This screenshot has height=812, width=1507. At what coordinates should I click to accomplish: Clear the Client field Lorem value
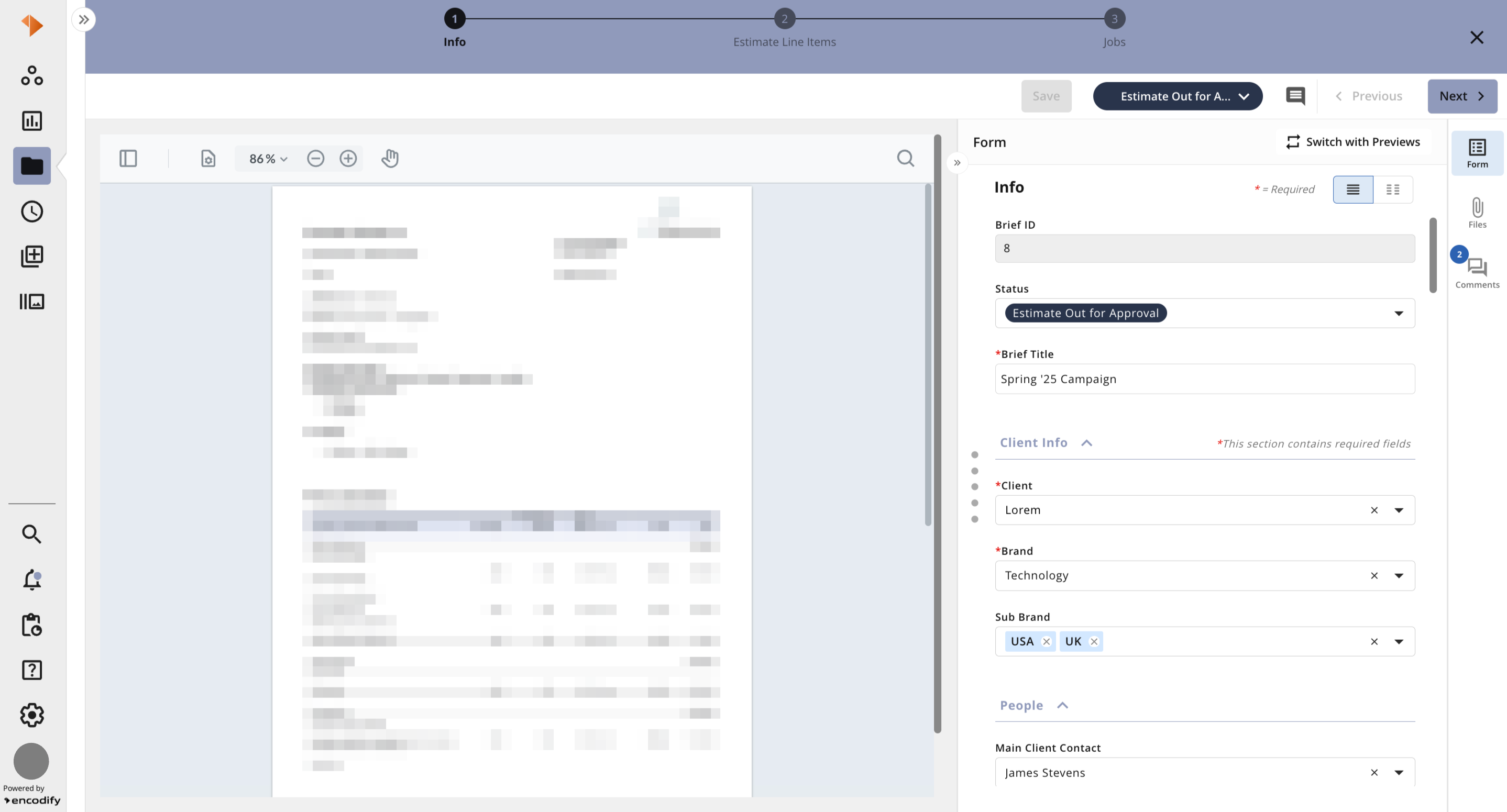(1373, 510)
